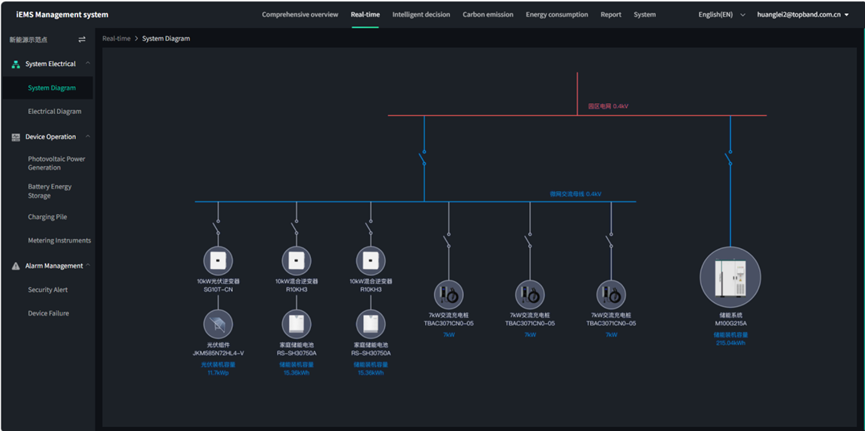
Task: Click the SG10T-CN photovoltaic inverter icon
Action: coord(218,260)
